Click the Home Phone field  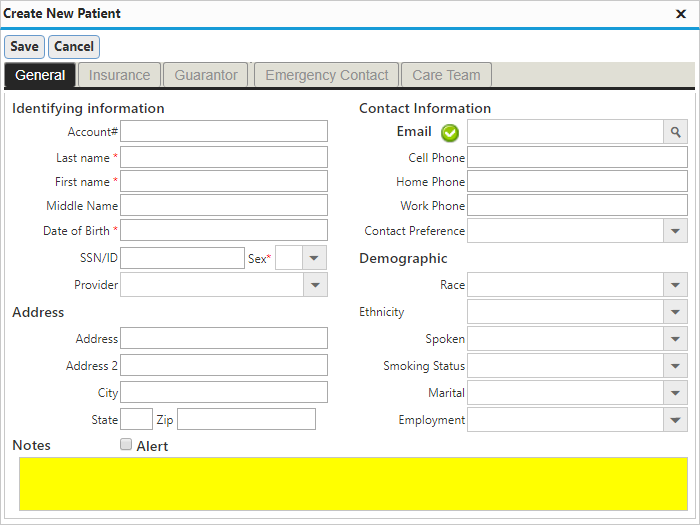tap(577, 181)
